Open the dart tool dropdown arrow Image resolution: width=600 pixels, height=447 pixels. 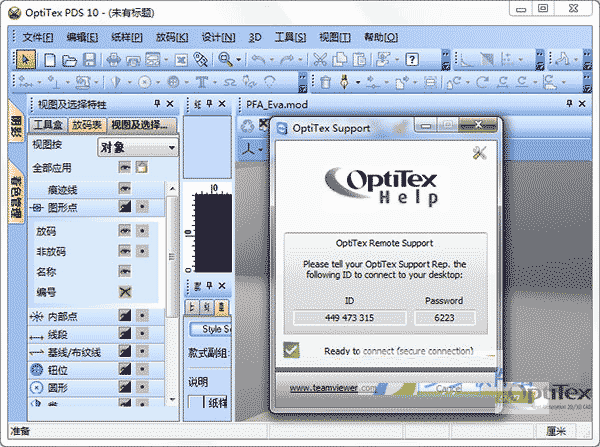[x=129, y=82]
